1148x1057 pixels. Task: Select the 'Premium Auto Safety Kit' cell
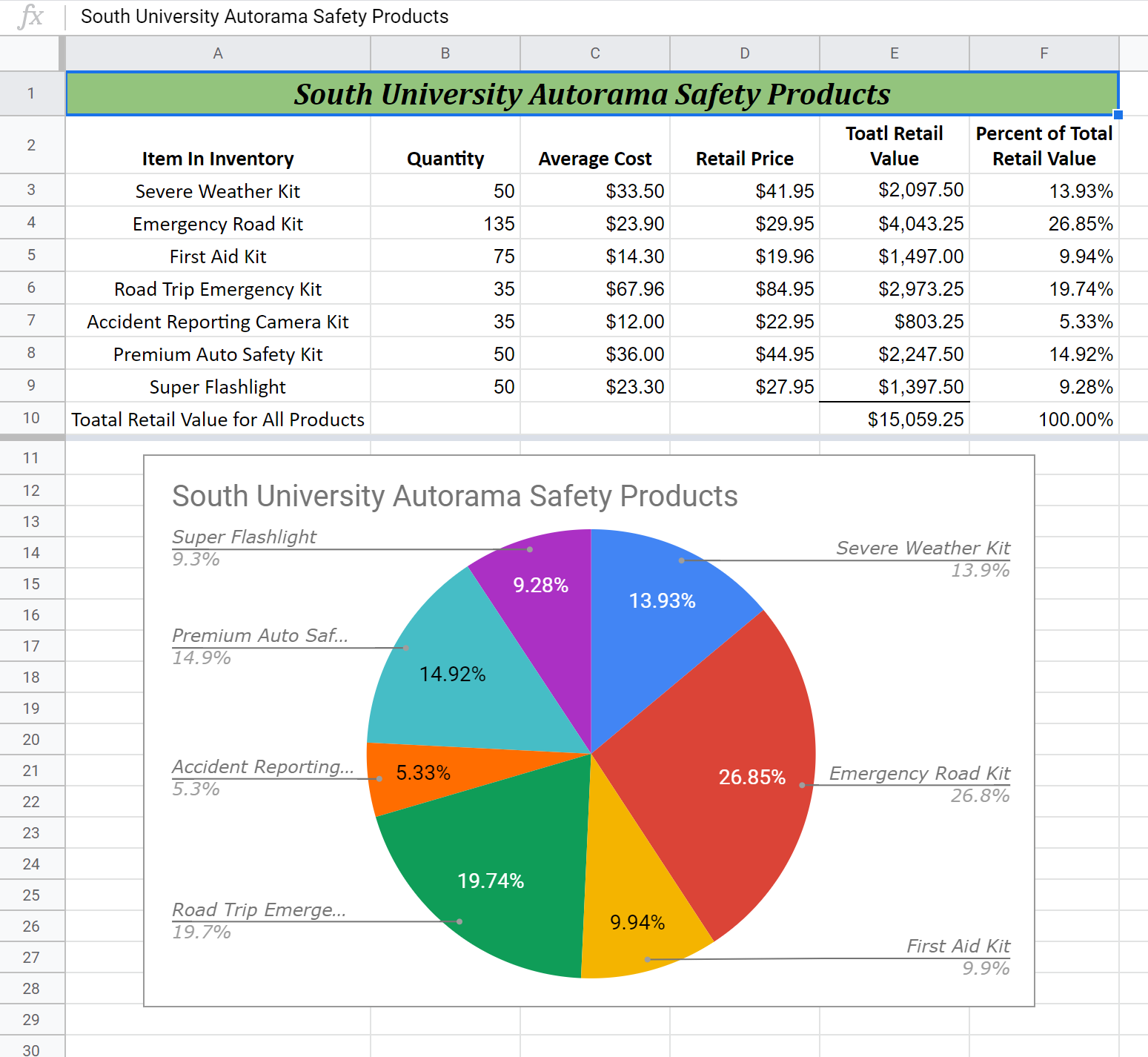click(x=218, y=354)
